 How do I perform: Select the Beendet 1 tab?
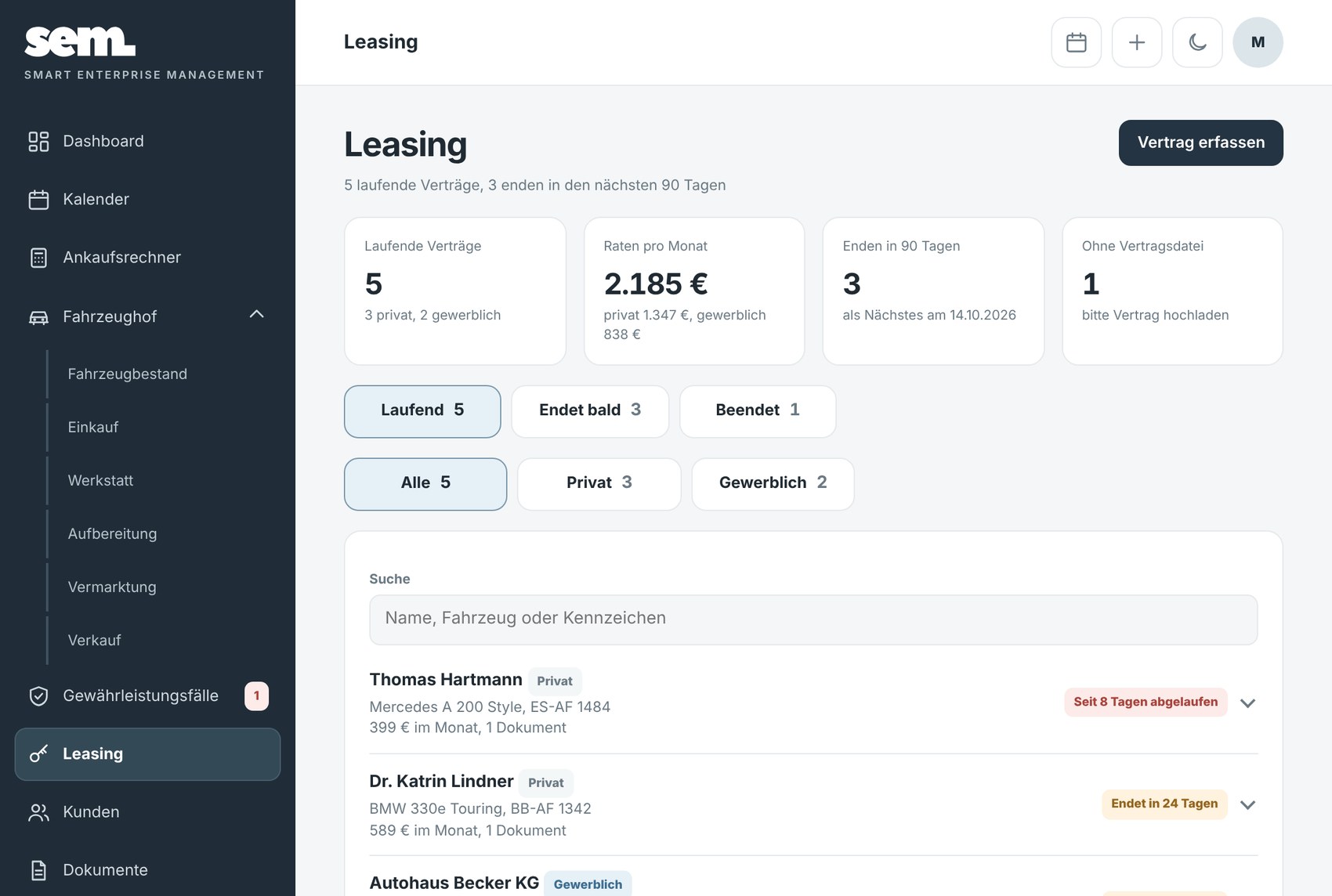click(758, 411)
